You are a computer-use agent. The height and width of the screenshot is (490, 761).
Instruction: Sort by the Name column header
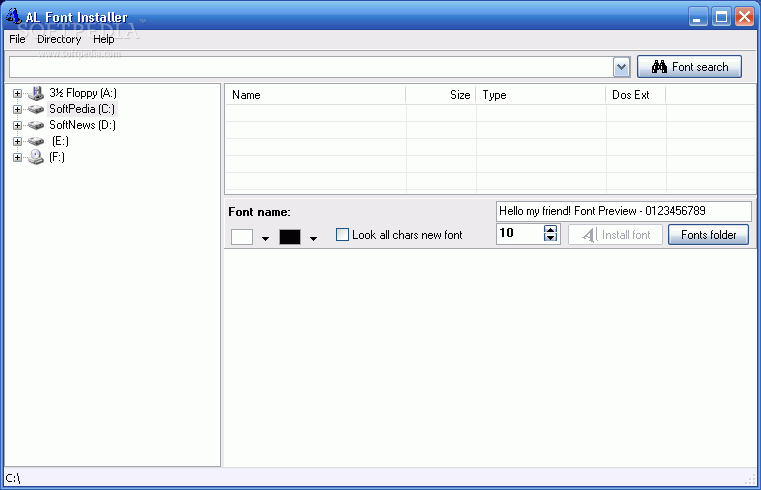coord(315,95)
